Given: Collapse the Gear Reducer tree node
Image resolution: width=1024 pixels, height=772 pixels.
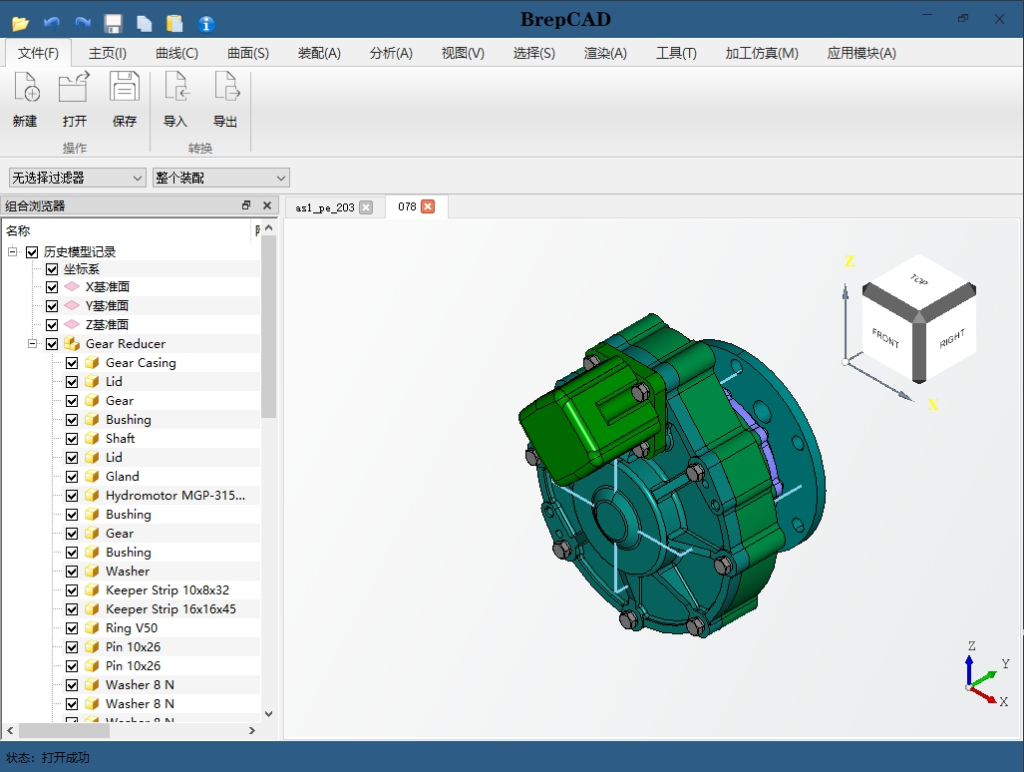Looking at the screenshot, I should click(33, 344).
